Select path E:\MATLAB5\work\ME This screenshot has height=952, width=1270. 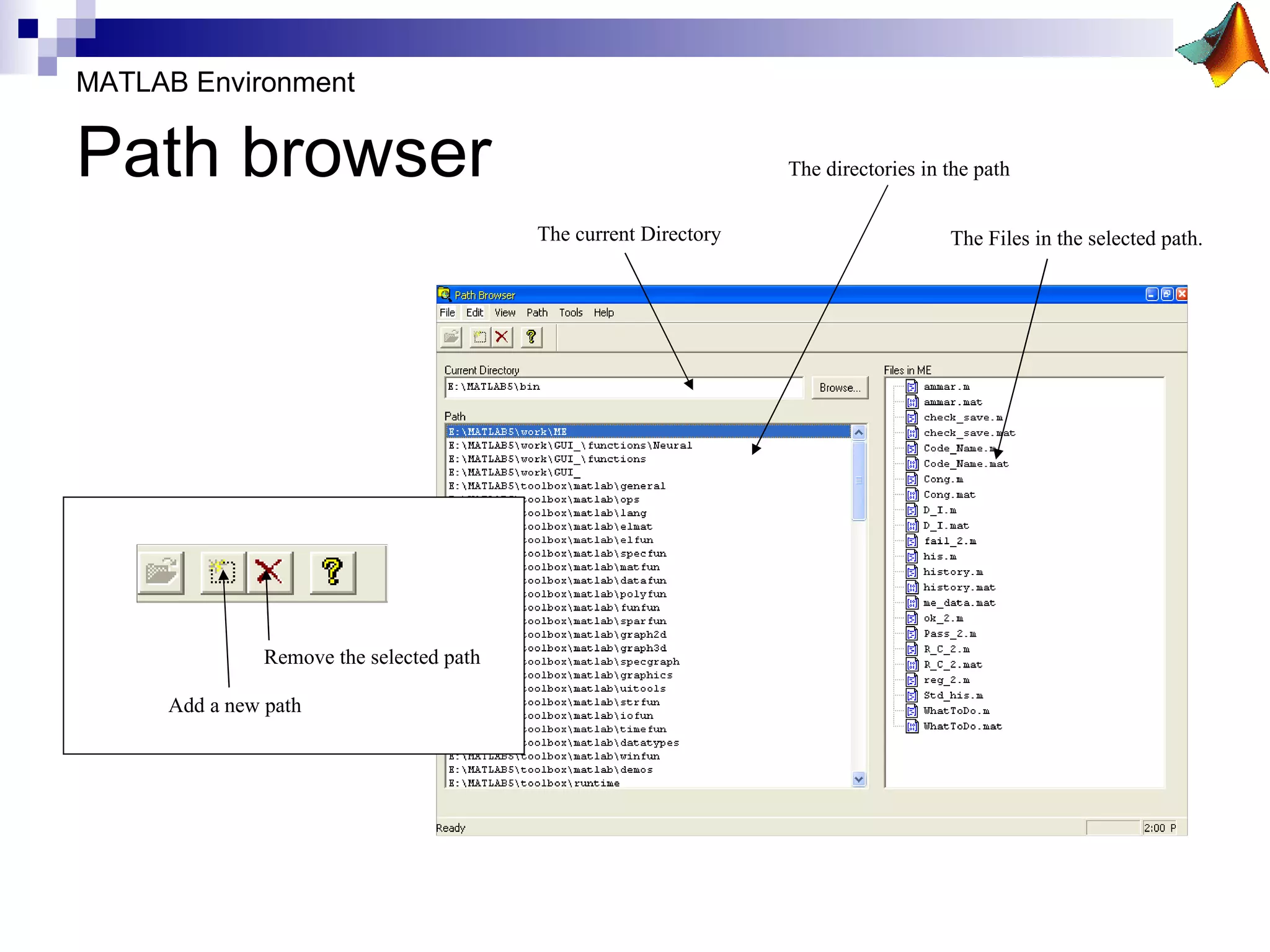pos(649,432)
